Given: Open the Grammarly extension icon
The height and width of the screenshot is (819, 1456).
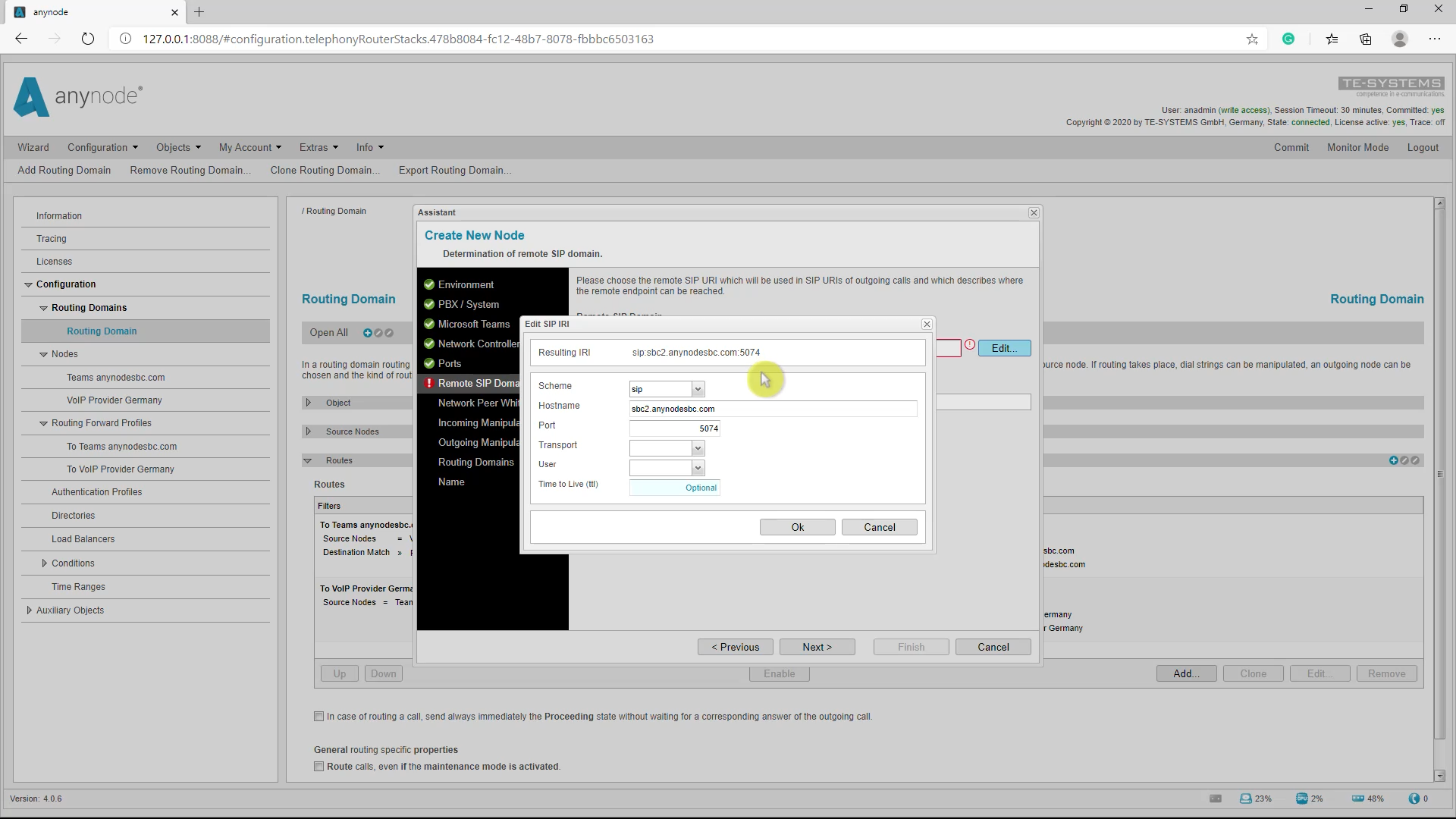Looking at the screenshot, I should [x=1288, y=39].
